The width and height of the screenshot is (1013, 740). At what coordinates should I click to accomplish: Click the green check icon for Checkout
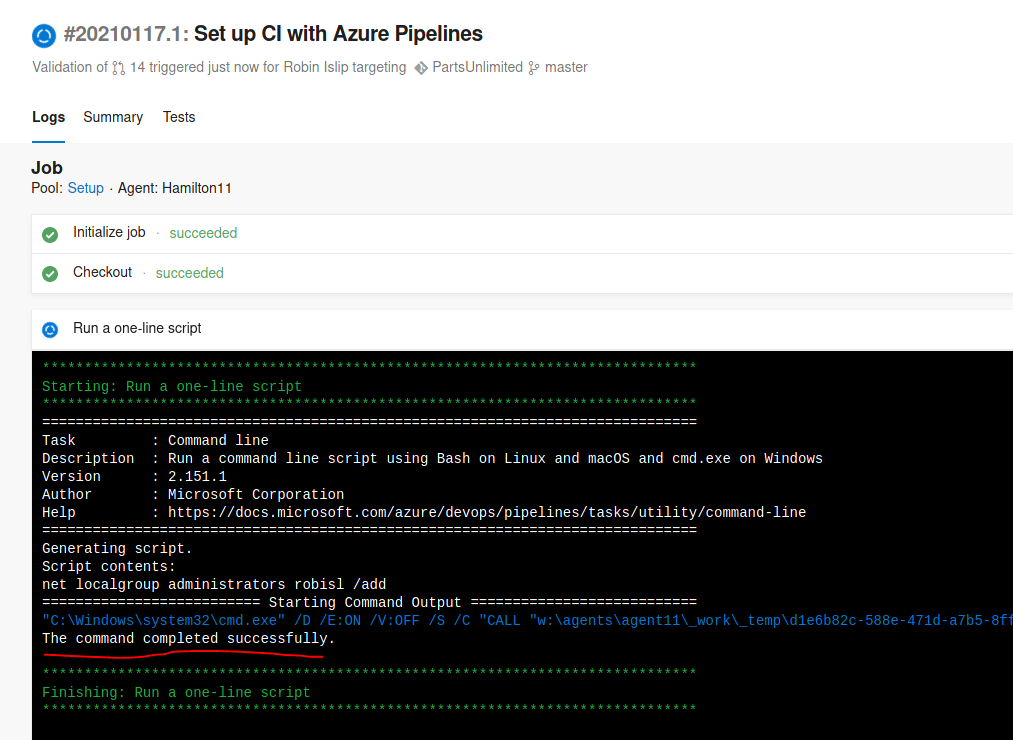tap(50, 273)
